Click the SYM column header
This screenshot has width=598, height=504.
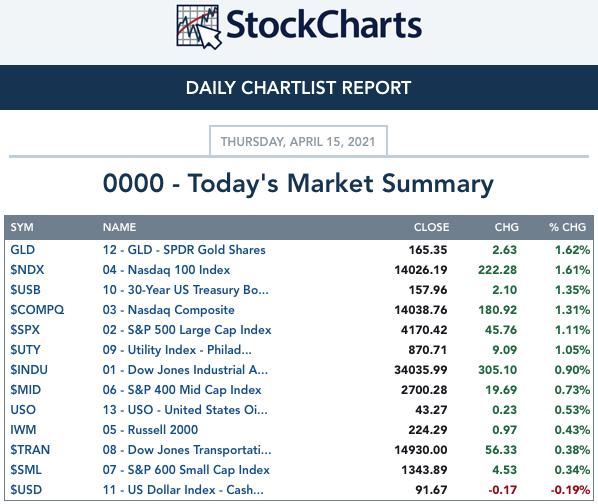22,227
